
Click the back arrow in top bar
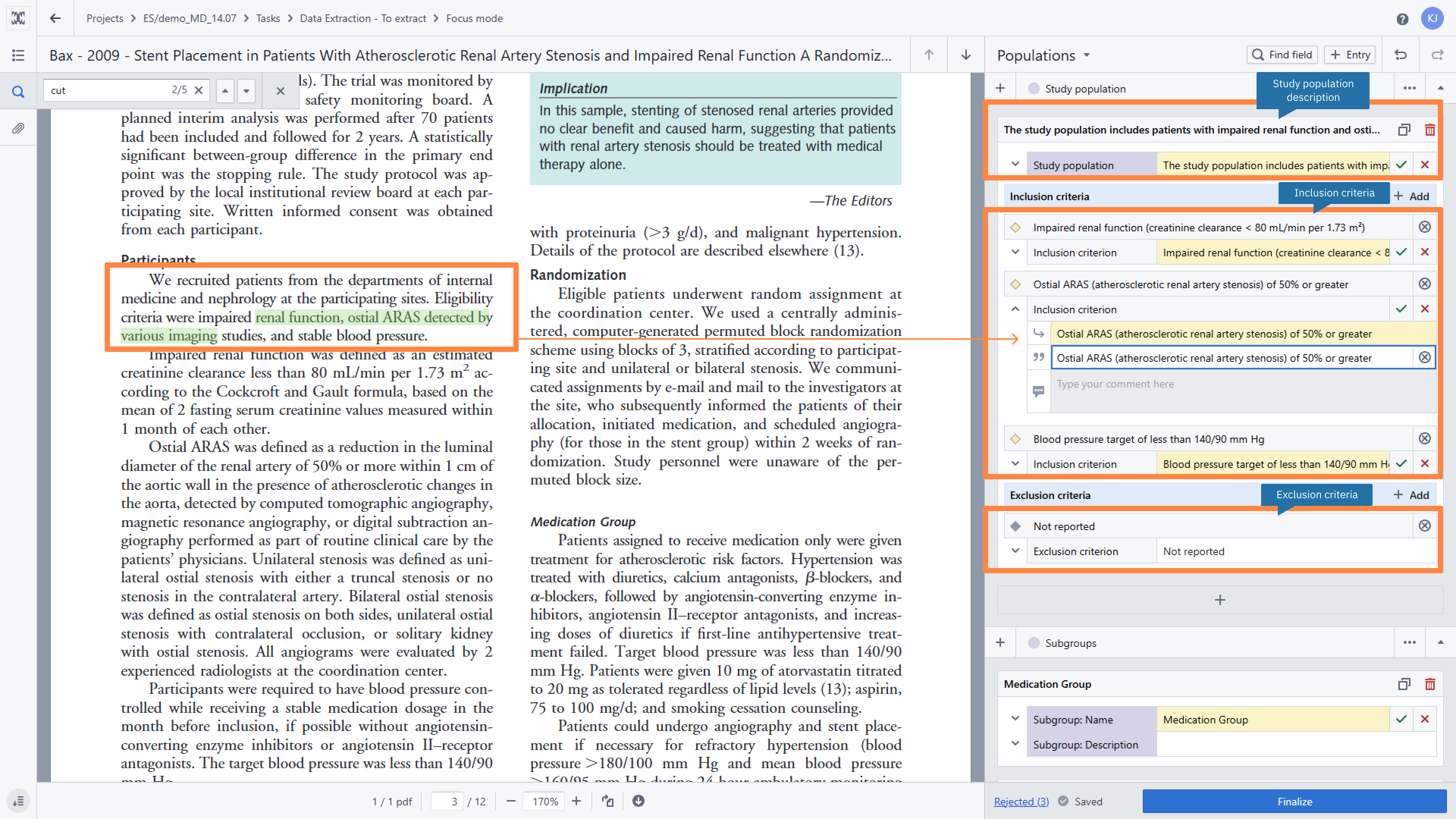click(55, 18)
